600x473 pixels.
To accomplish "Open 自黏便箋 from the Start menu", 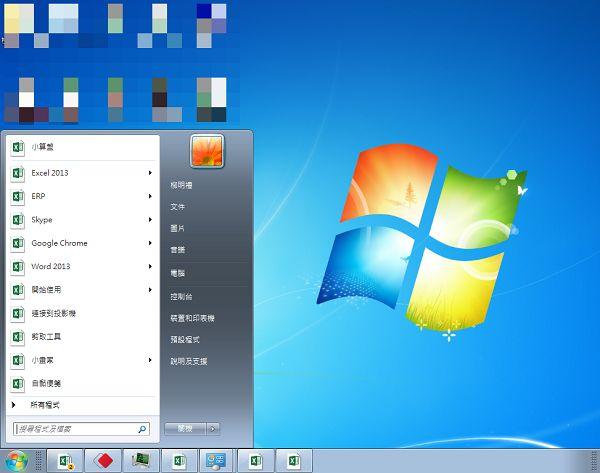I will (82, 383).
